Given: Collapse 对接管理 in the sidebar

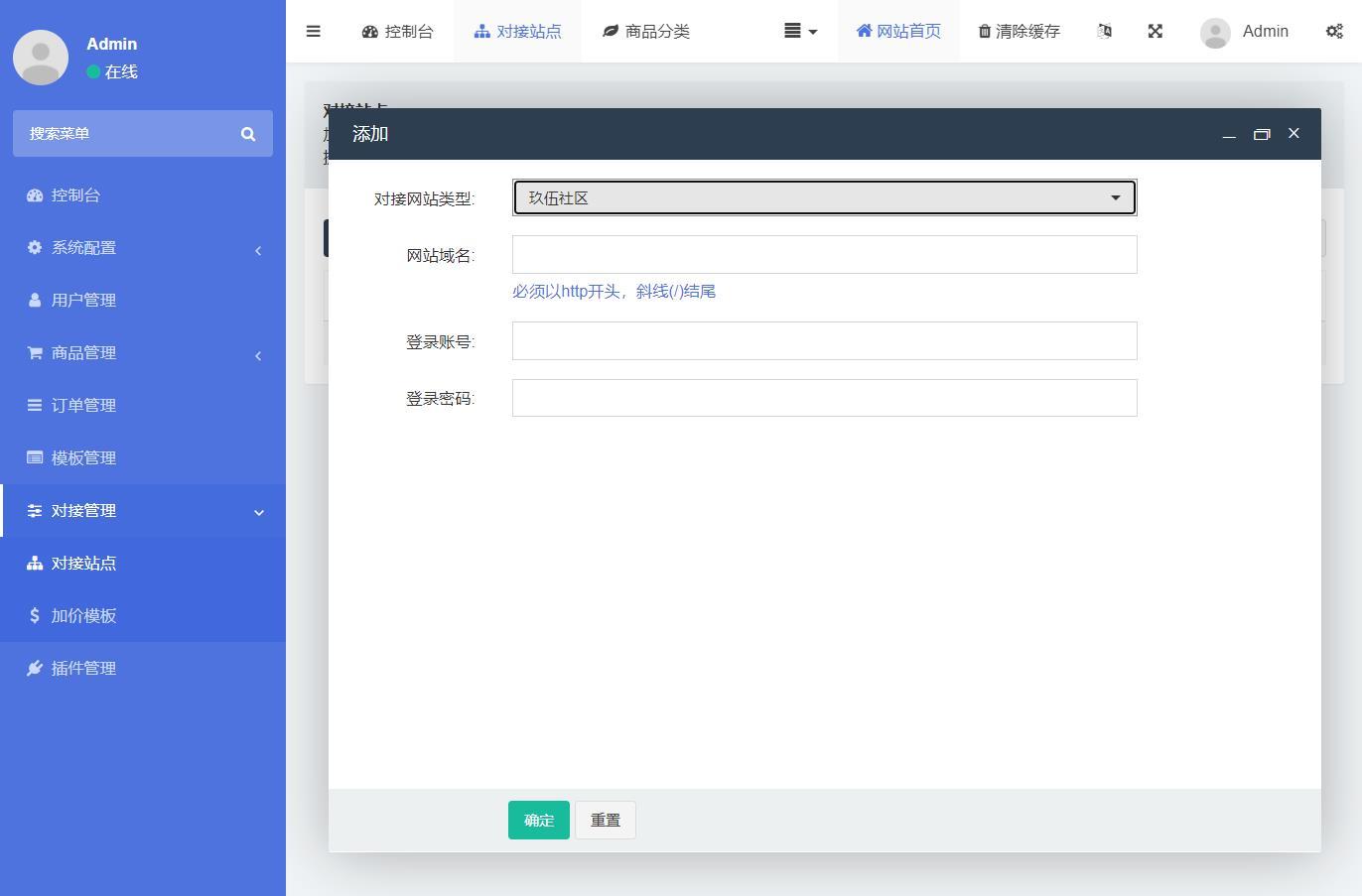Looking at the screenshot, I should (143, 511).
